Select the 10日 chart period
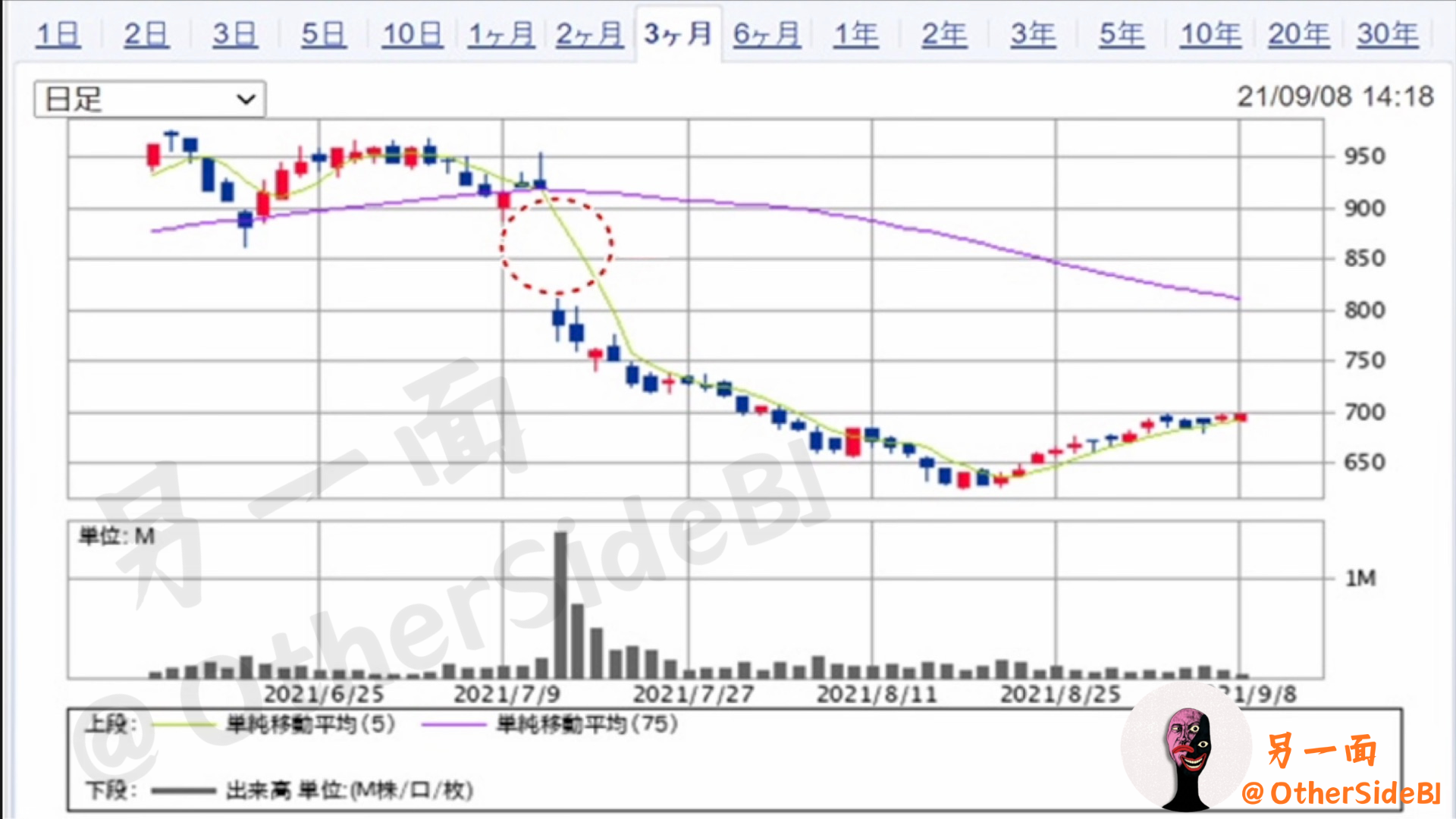The height and width of the screenshot is (819, 1456). point(412,34)
